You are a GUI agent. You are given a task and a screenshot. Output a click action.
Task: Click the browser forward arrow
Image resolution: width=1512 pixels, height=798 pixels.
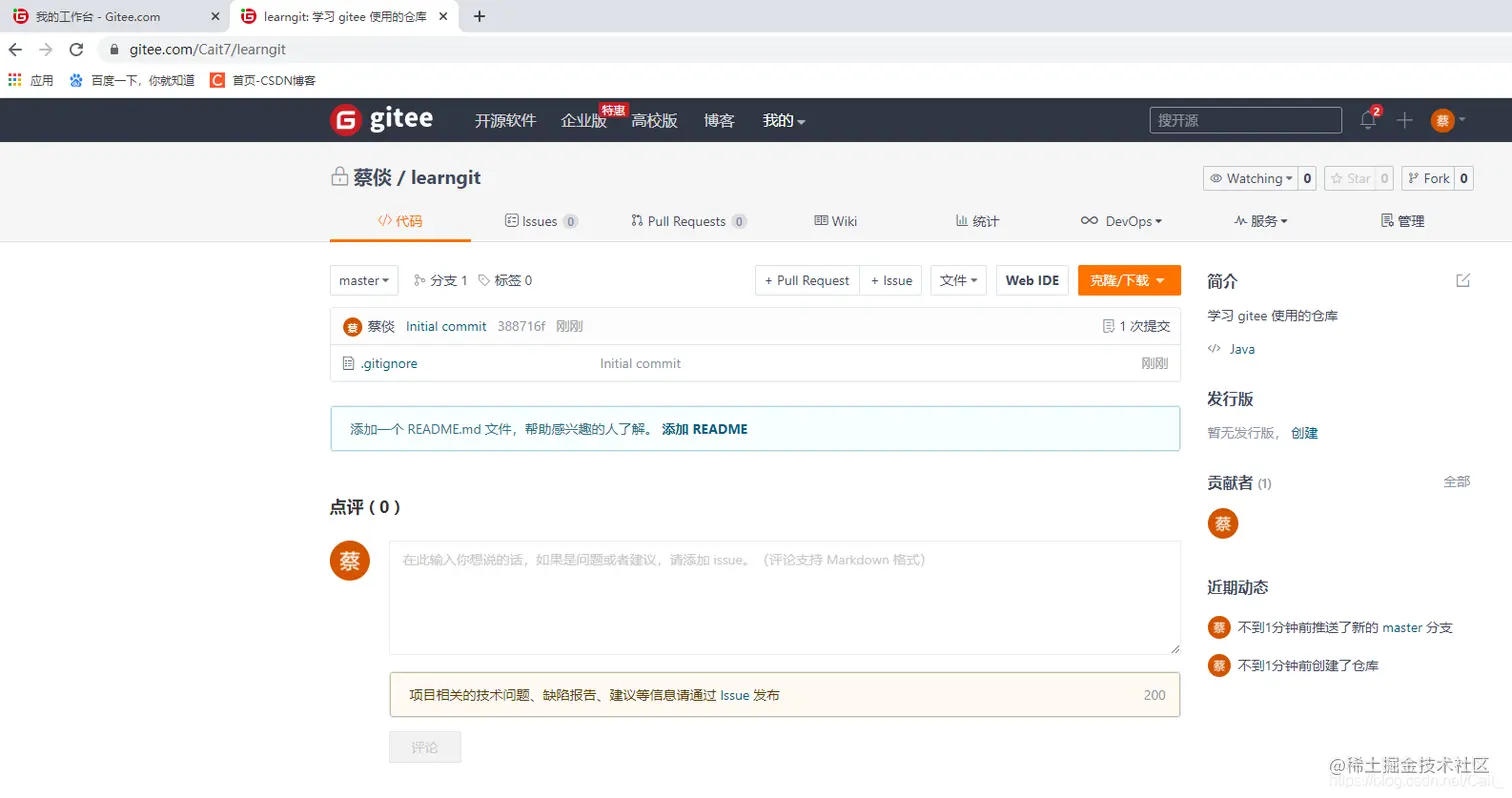click(x=45, y=49)
